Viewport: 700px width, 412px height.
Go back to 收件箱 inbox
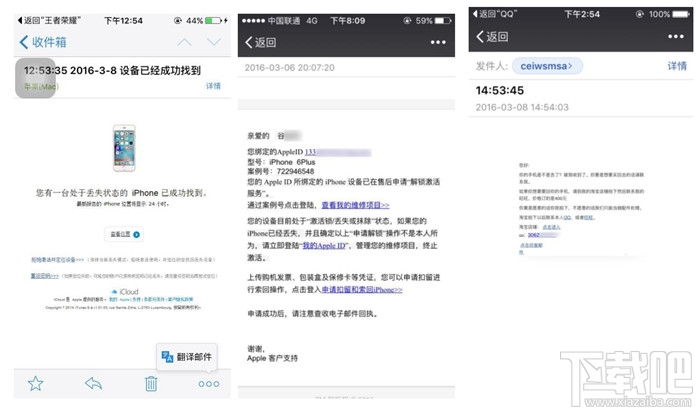[x=43, y=42]
